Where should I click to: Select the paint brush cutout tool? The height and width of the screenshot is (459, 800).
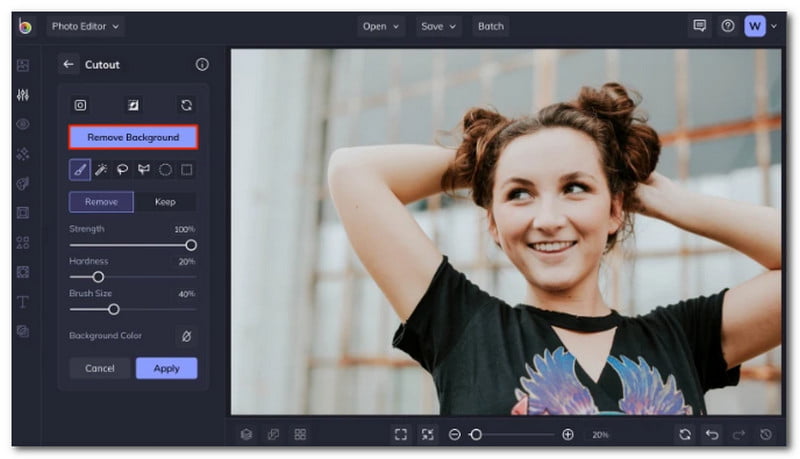click(80, 170)
